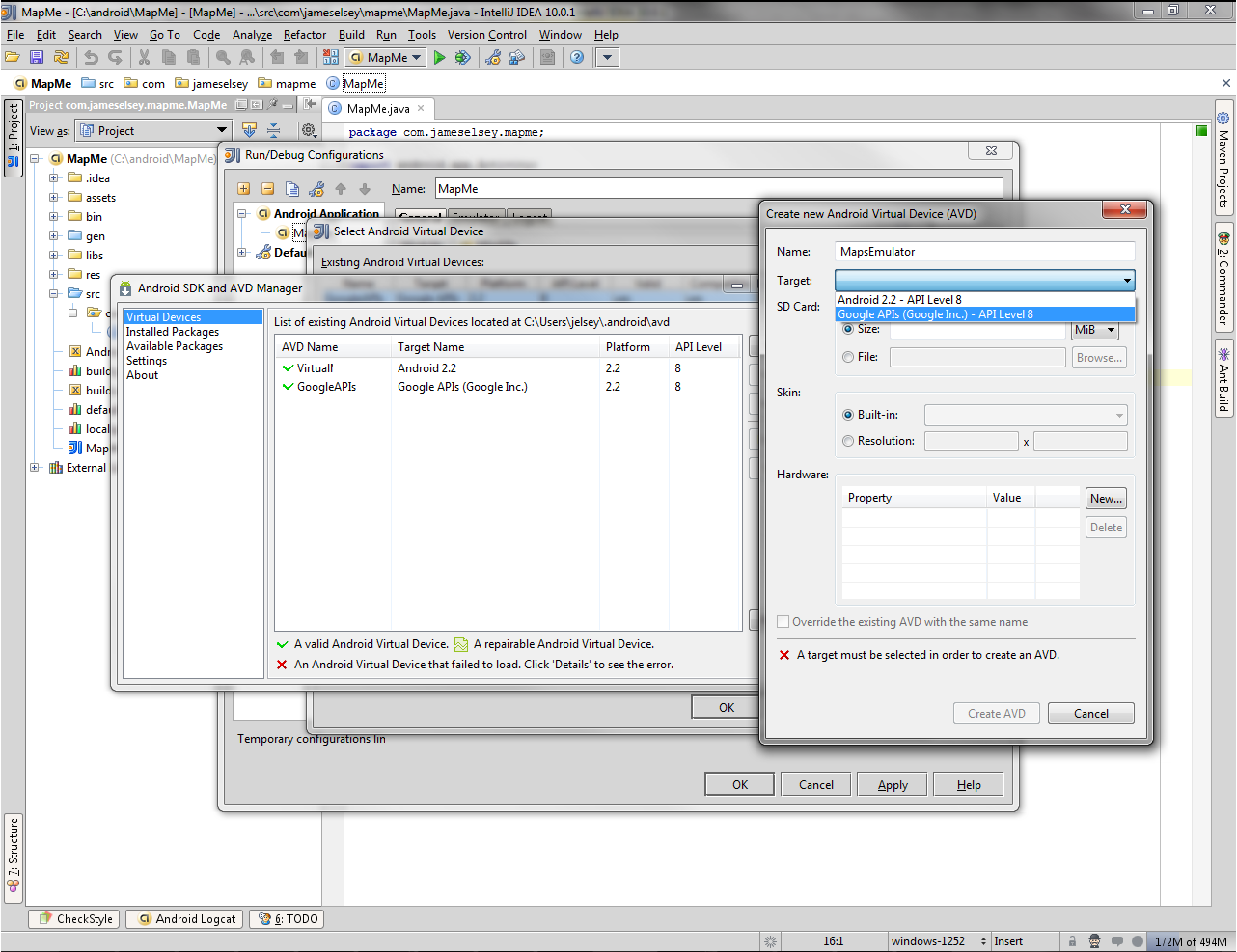Open Project panel gear settings icon
Image resolution: width=1237 pixels, height=952 pixels.
[x=309, y=130]
